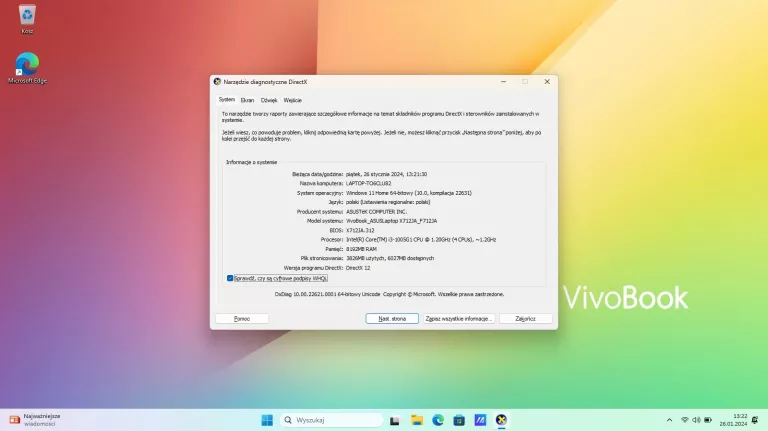
Task: Open the Kosz recycle bin icon
Action: click(27, 20)
